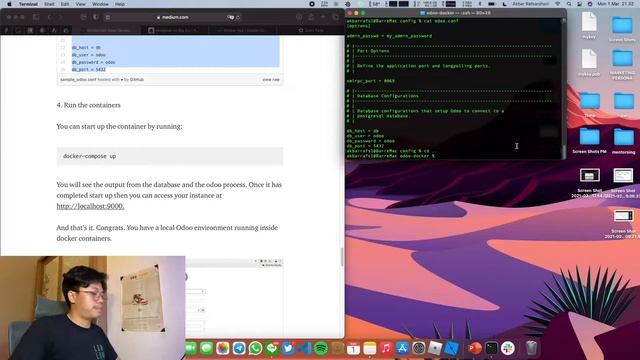640x360 pixels.
Task: Open PowerPoint from the Dock
Action: pyautogui.click(x=475, y=348)
